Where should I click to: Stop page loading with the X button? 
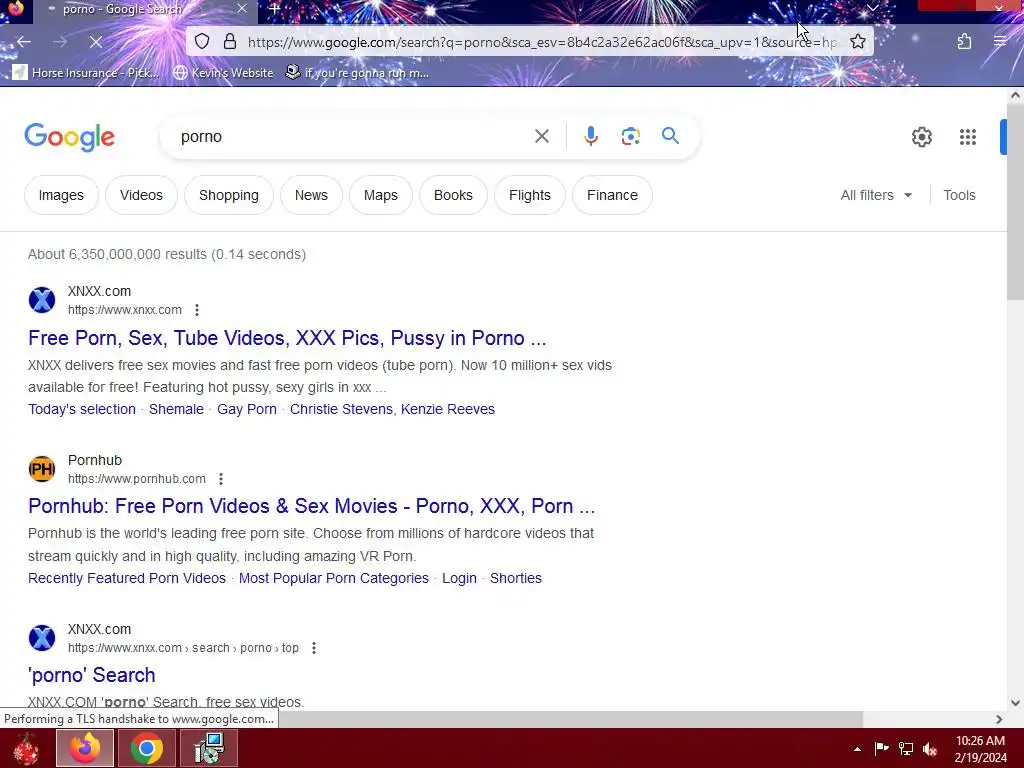coord(95,42)
